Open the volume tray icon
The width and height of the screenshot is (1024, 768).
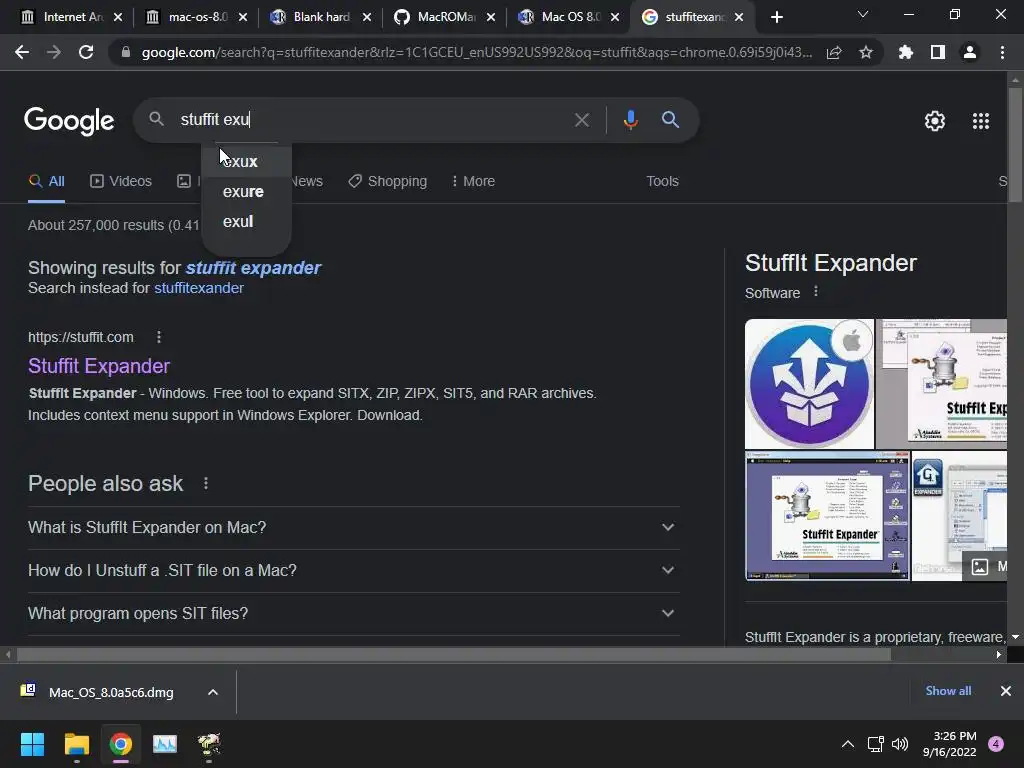point(900,744)
